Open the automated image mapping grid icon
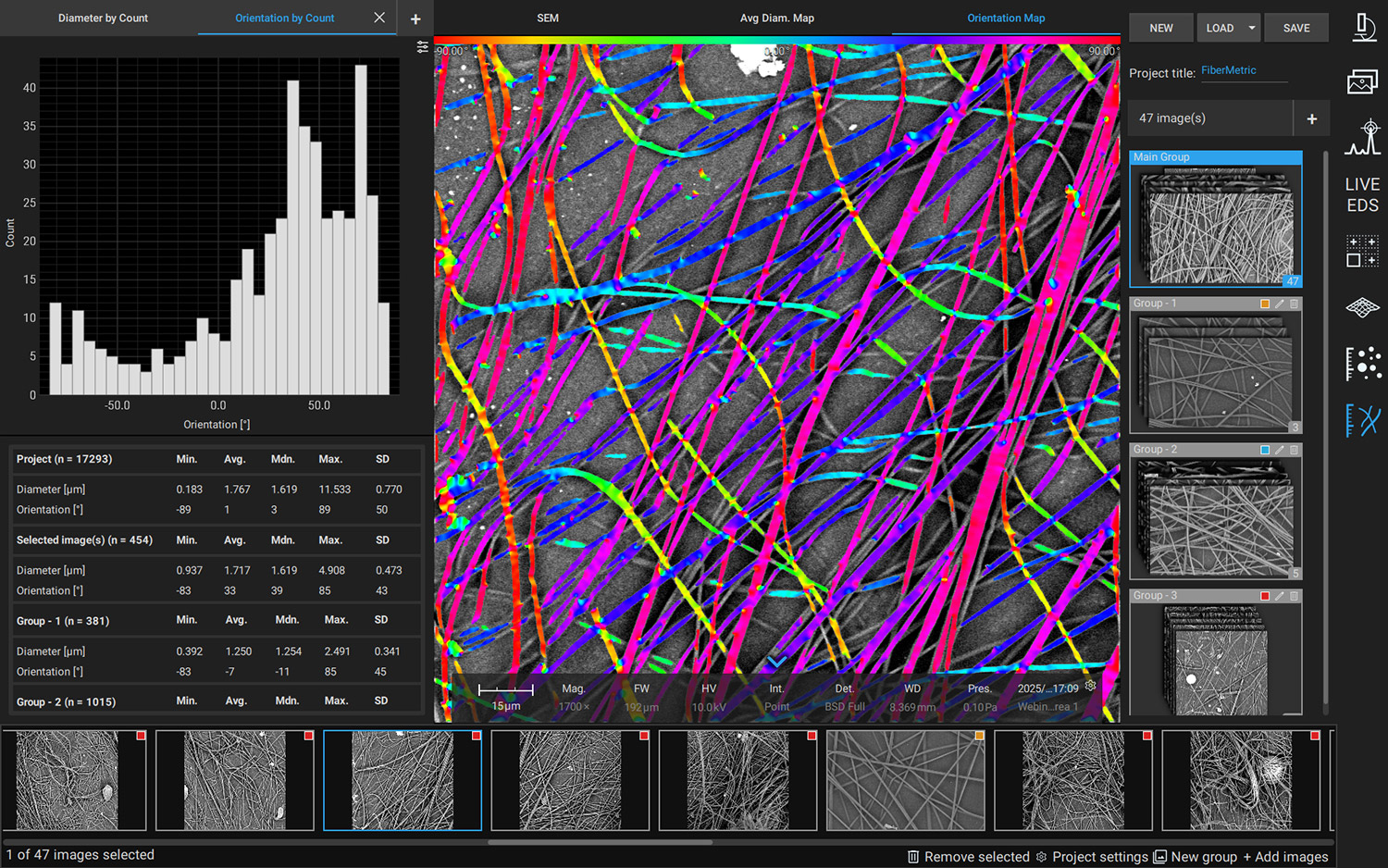Image resolution: width=1388 pixels, height=868 pixels. (1362, 251)
